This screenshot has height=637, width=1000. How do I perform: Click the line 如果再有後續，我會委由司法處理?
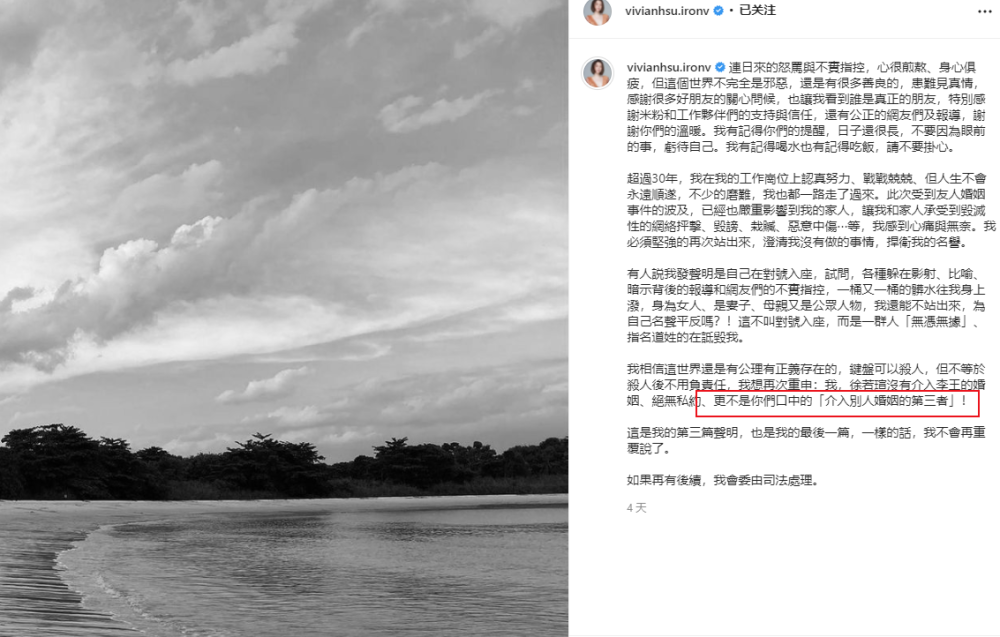coord(722,480)
